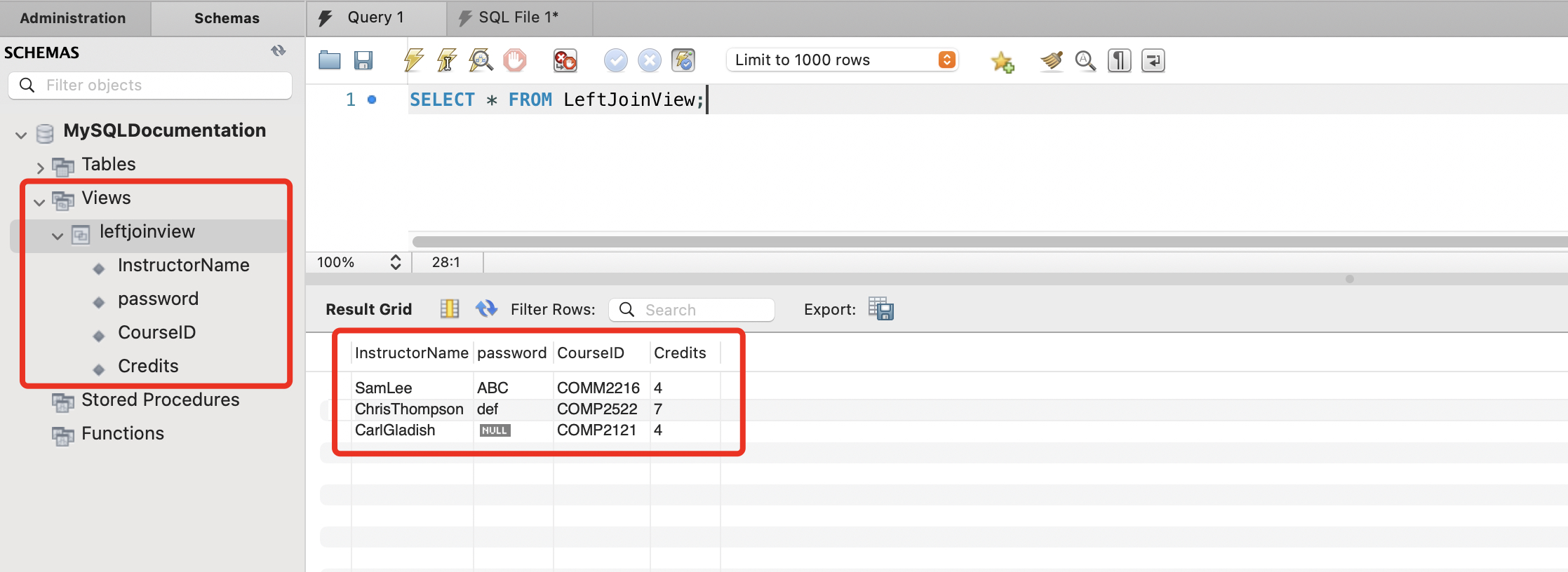
Task: Open a SQL script file icon
Action: [x=329, y=60]
